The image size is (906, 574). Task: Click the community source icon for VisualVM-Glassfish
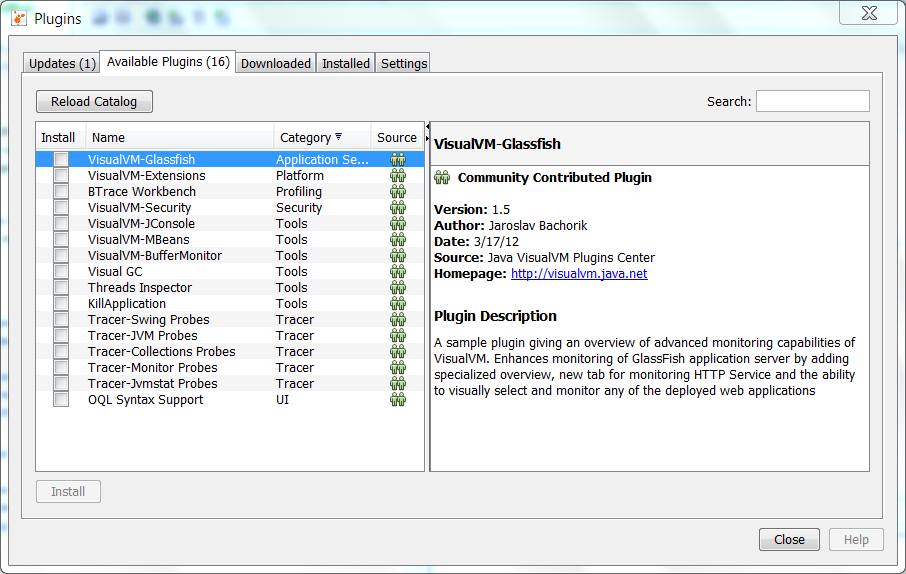coord(398,160)
